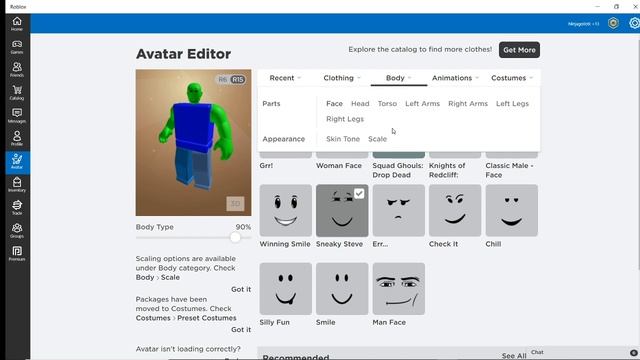Choose the Smile face
The height and width of the screenshot is (360, 640).
342,289
